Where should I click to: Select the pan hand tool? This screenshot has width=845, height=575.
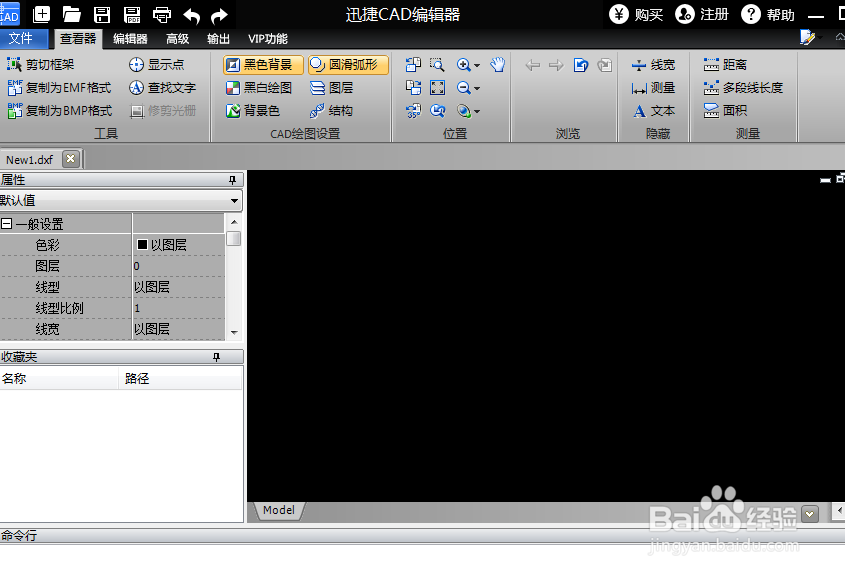click(497, 65)
